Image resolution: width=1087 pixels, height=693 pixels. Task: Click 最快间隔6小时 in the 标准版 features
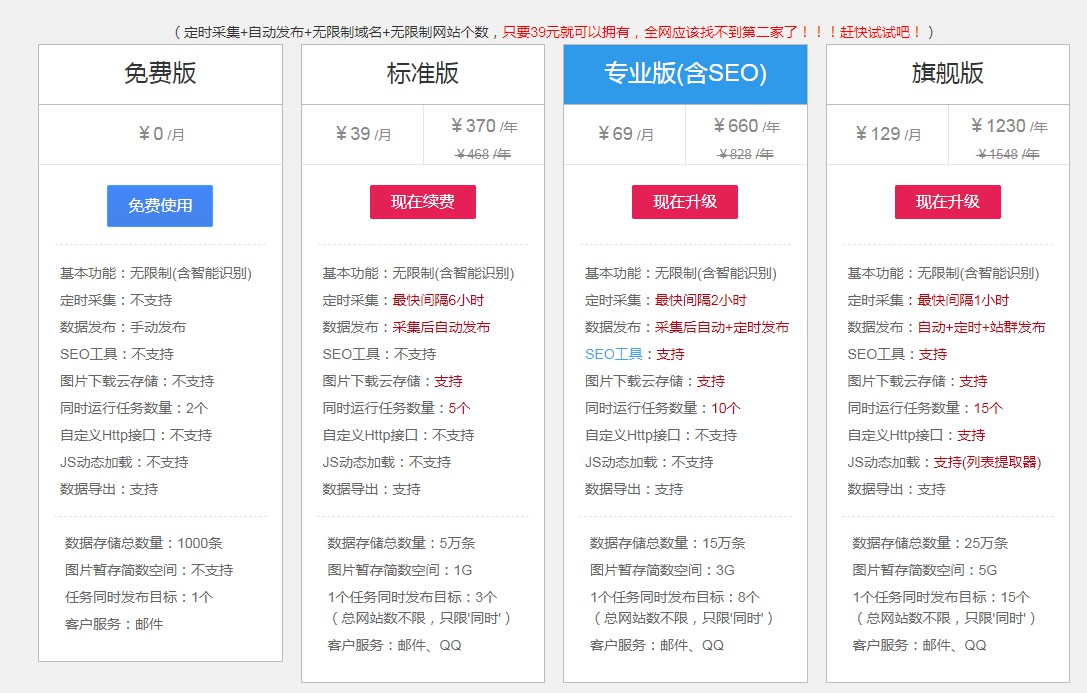point(438,300)
